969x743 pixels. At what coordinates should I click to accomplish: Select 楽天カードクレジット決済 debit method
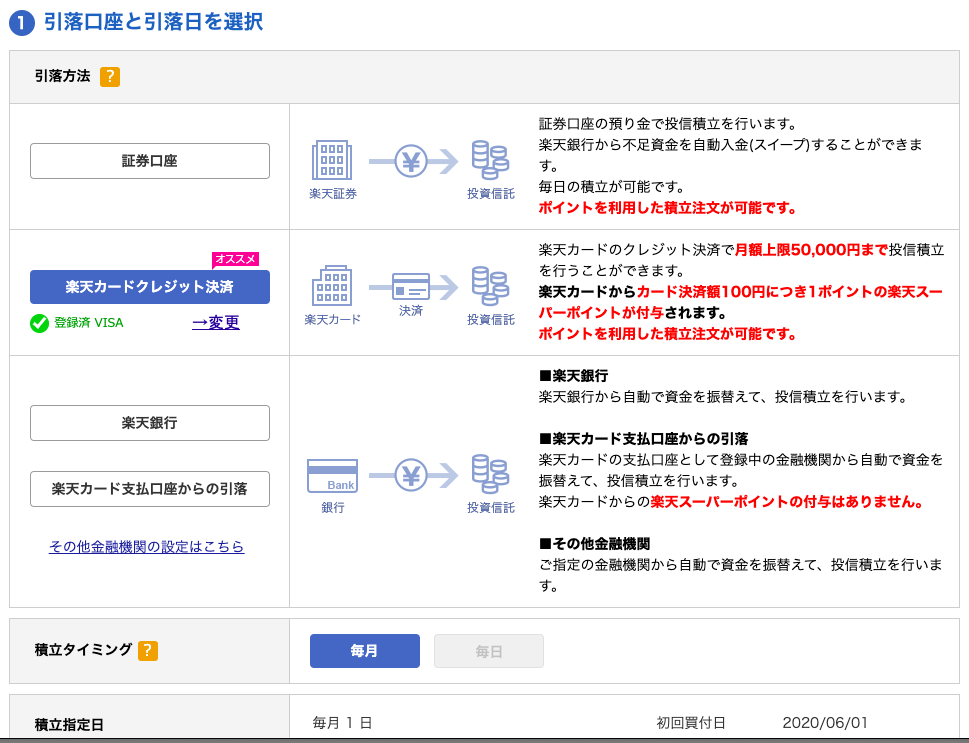click(x=150, y=287)
